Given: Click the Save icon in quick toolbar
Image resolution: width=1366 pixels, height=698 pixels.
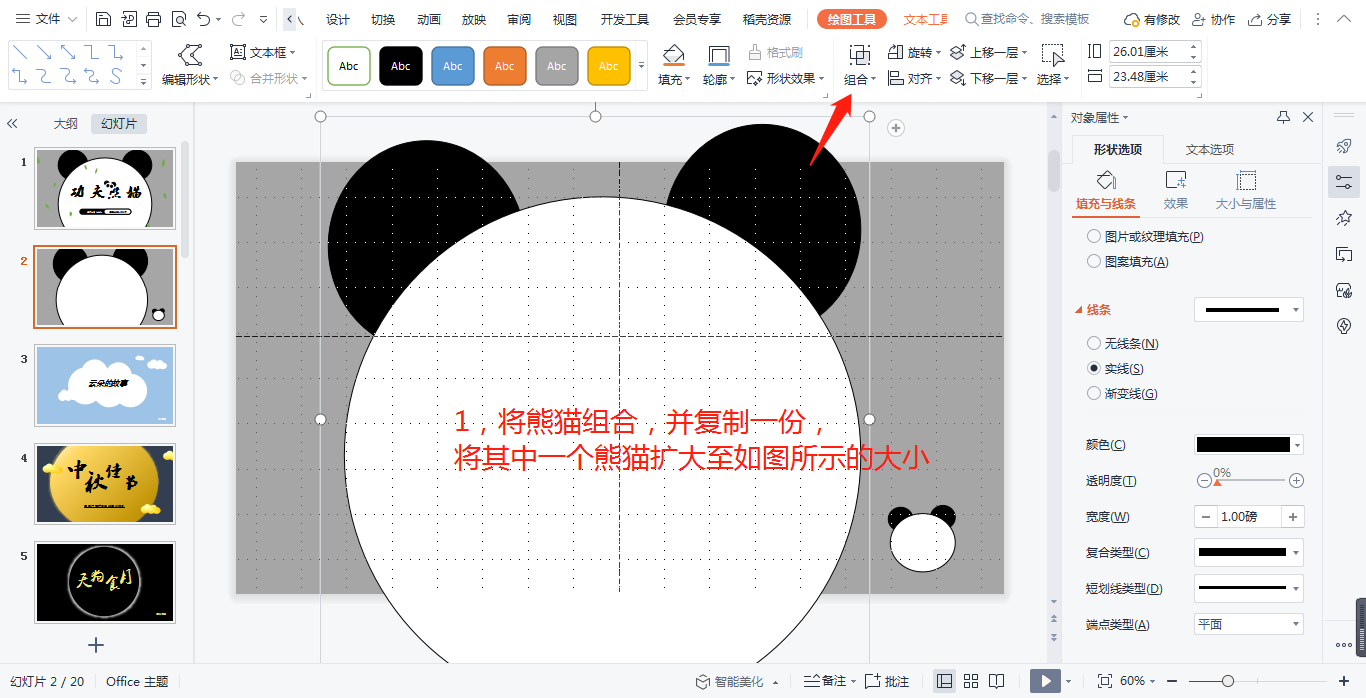Looking at the screenshot, I should point(104,19).
